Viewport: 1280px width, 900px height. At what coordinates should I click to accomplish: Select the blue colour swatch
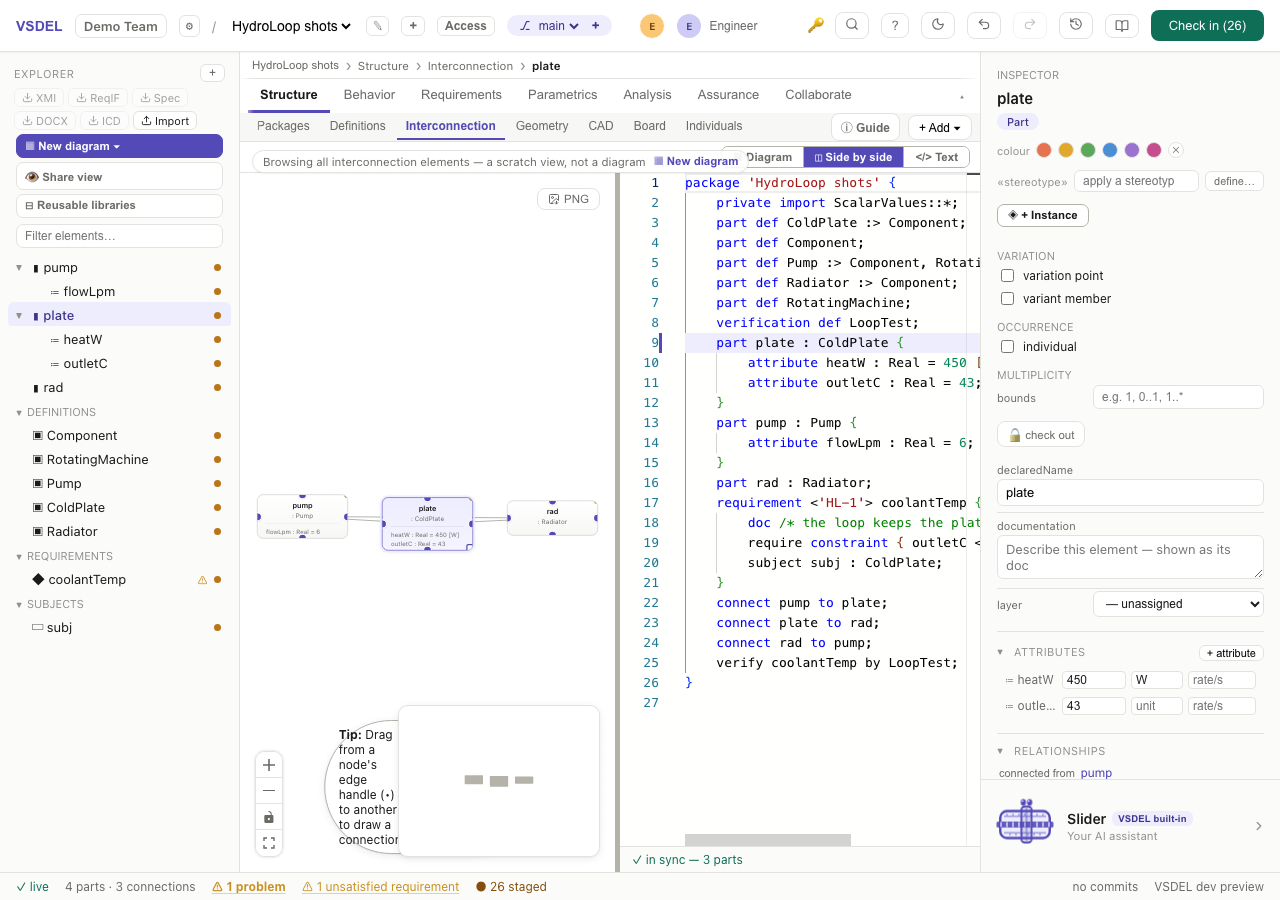click(1110, 150)
